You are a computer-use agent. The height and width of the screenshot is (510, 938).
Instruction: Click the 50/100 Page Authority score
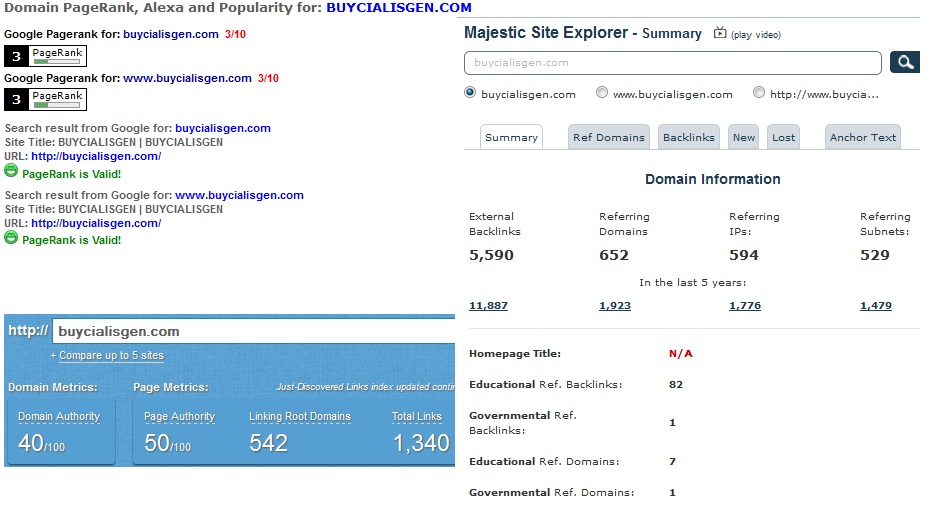click(168, 443)
